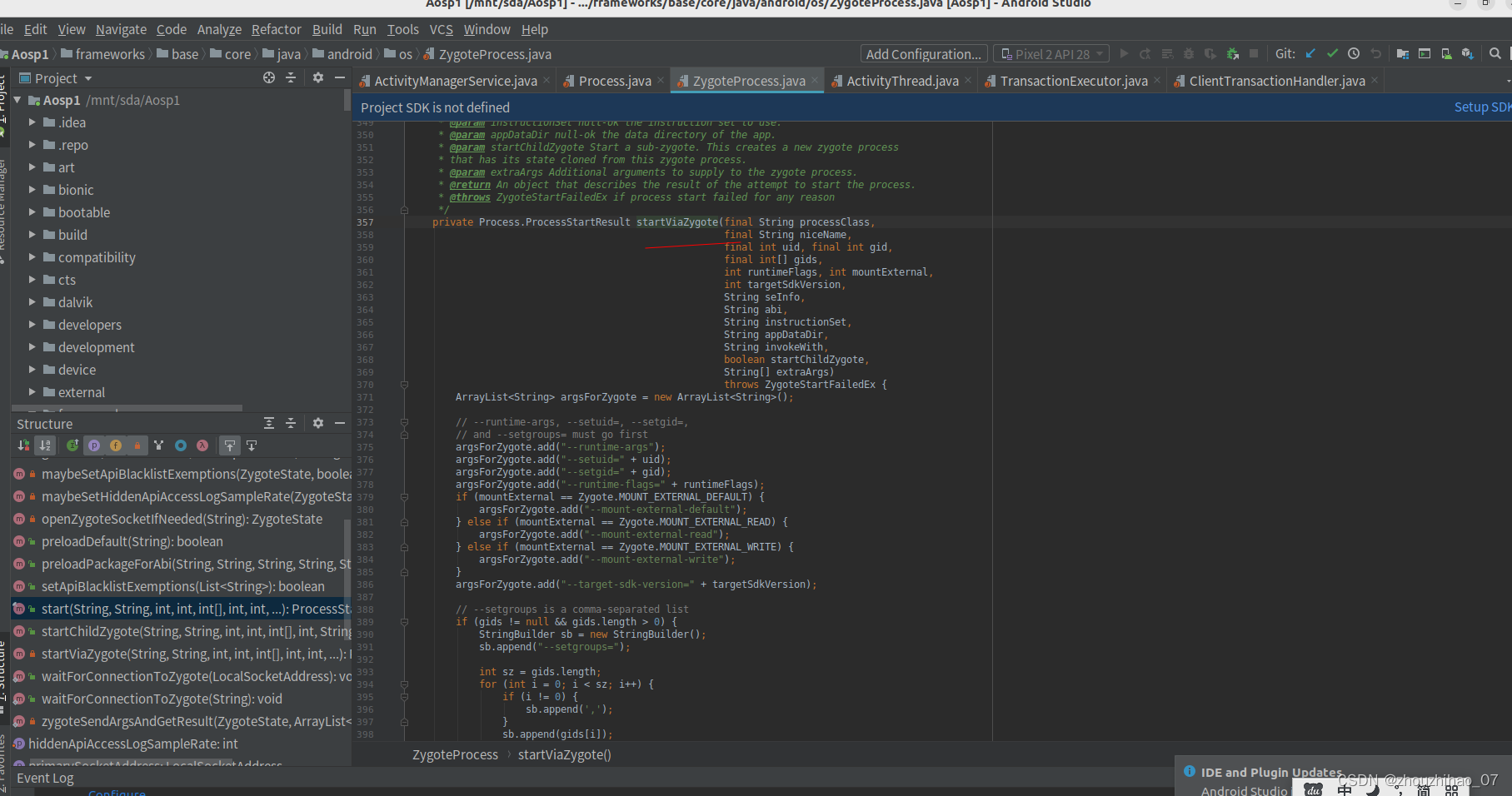Open Project Structure toolbar icon
Viewport: 1512px width, 796px height.
pos(1403,54)
